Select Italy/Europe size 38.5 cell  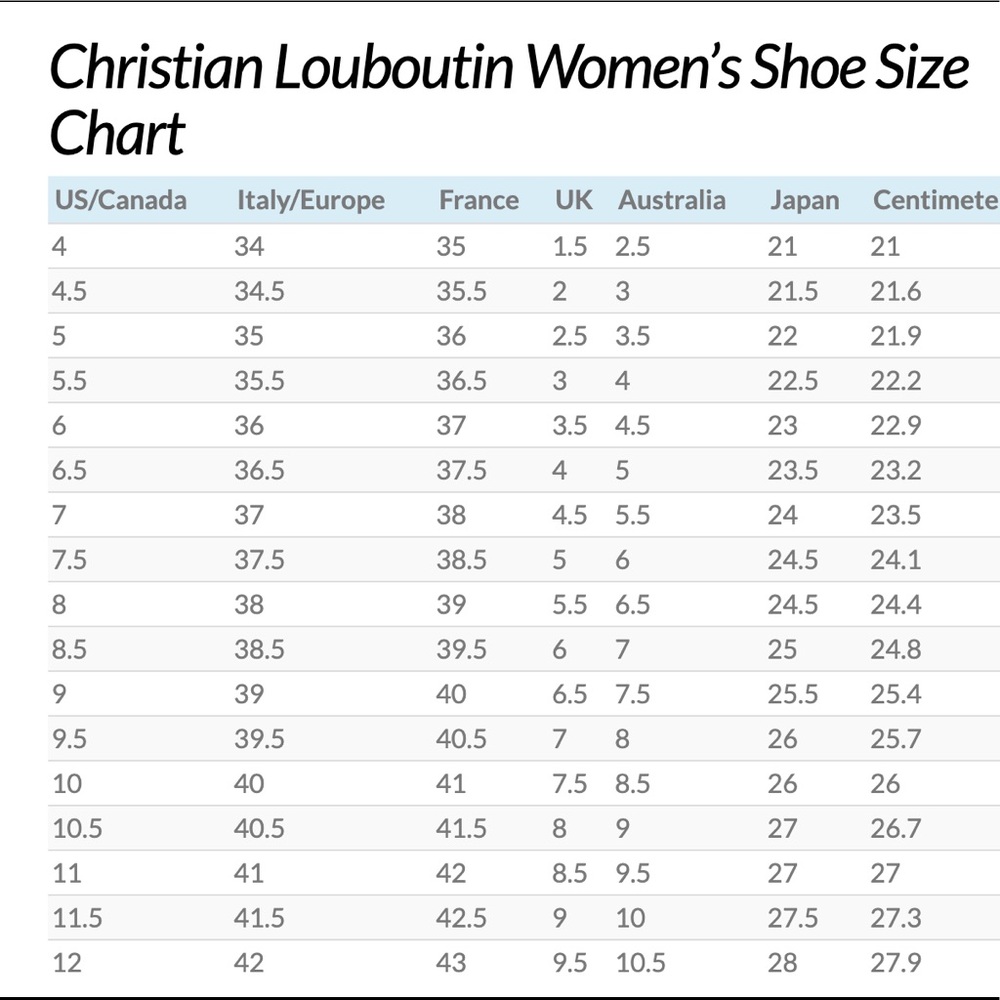coord(259,649)
